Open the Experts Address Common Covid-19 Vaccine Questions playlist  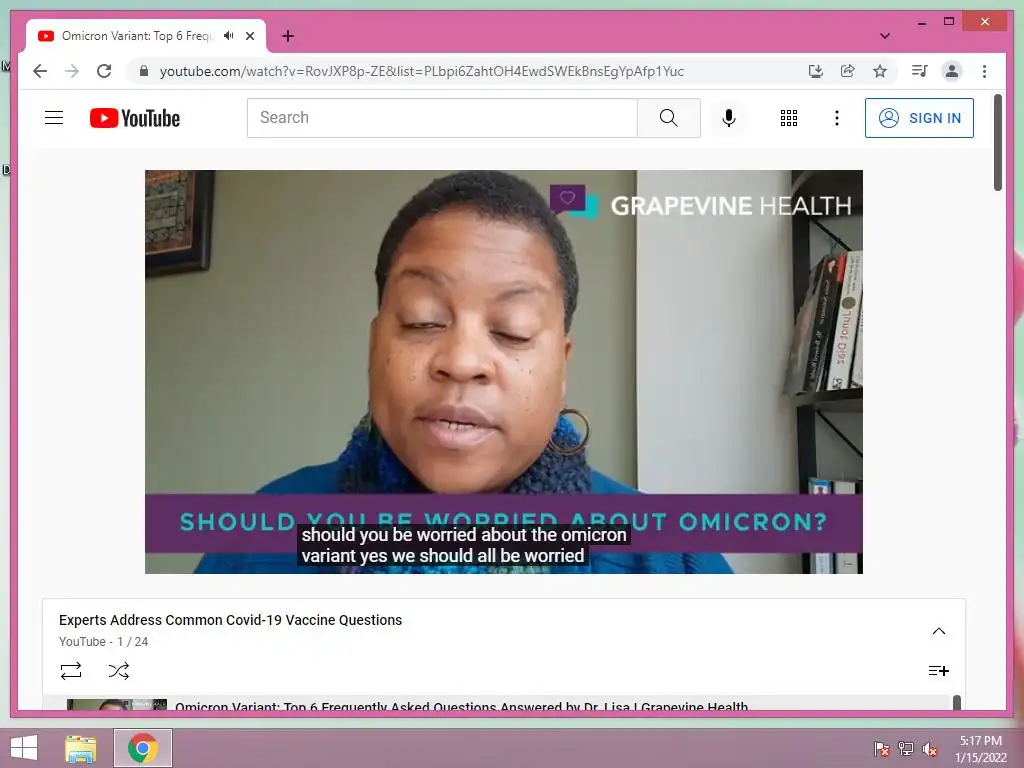pyautogui.click(x=231, y=620)
